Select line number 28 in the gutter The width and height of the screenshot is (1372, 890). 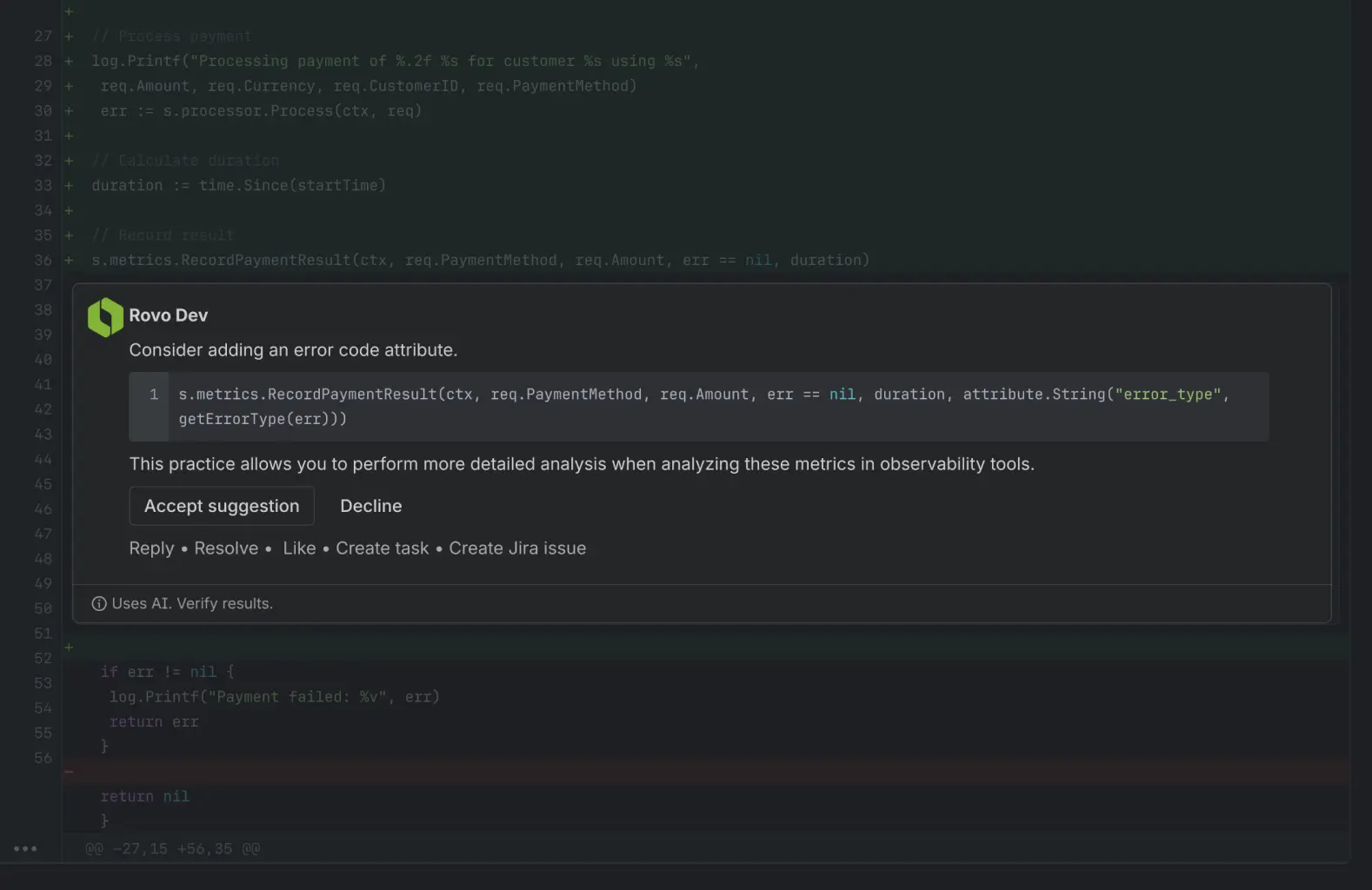[43, 61]
